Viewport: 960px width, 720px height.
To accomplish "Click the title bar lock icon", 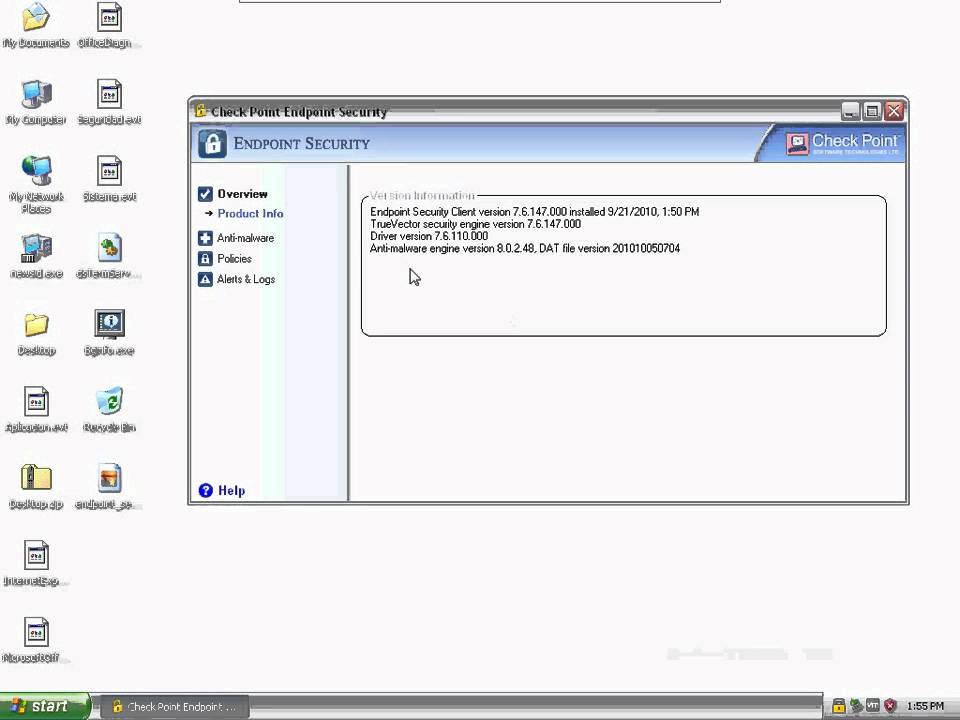I will (x=200, y=111).
